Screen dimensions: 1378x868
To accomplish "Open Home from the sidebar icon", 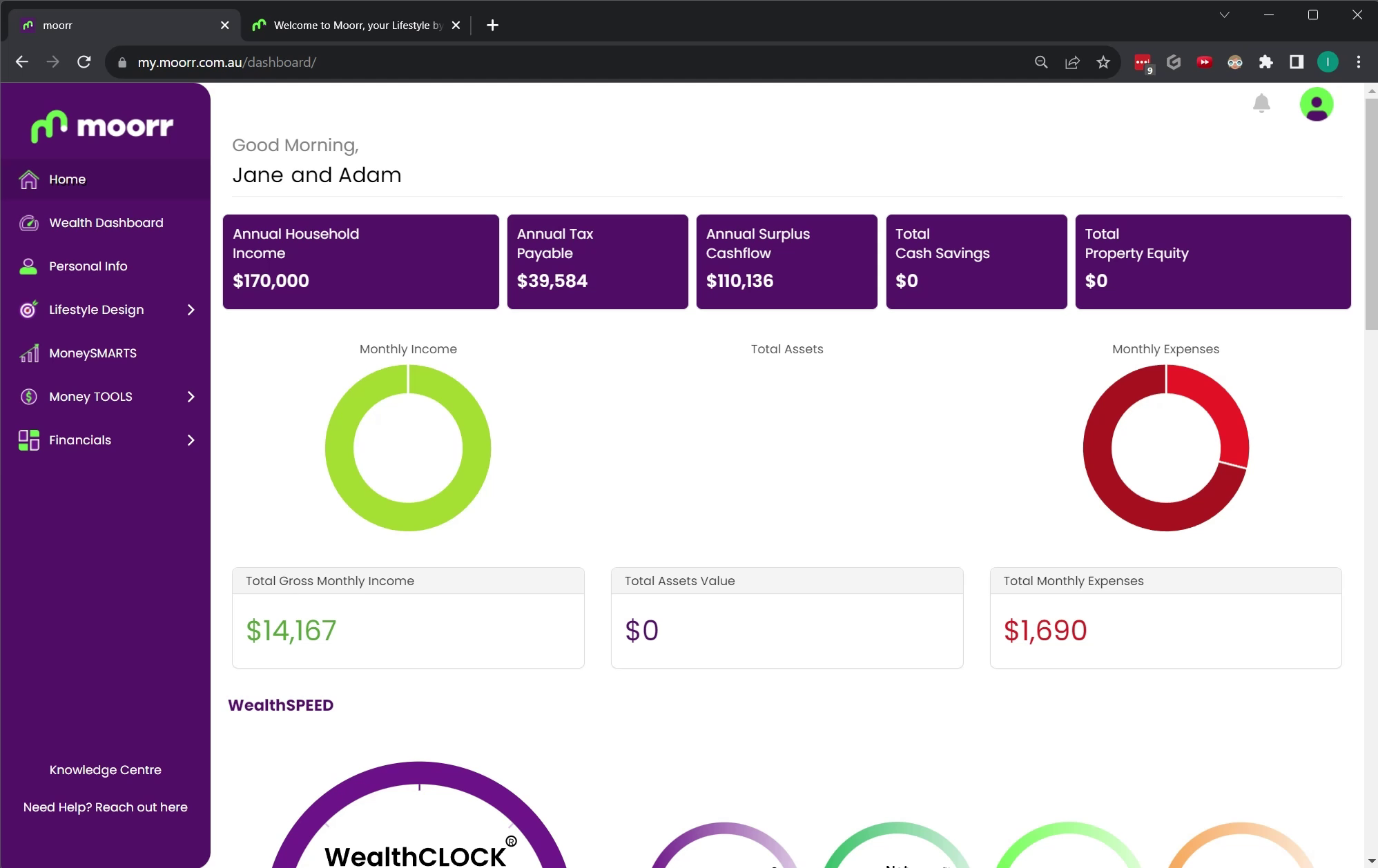I will pos(29,179).
